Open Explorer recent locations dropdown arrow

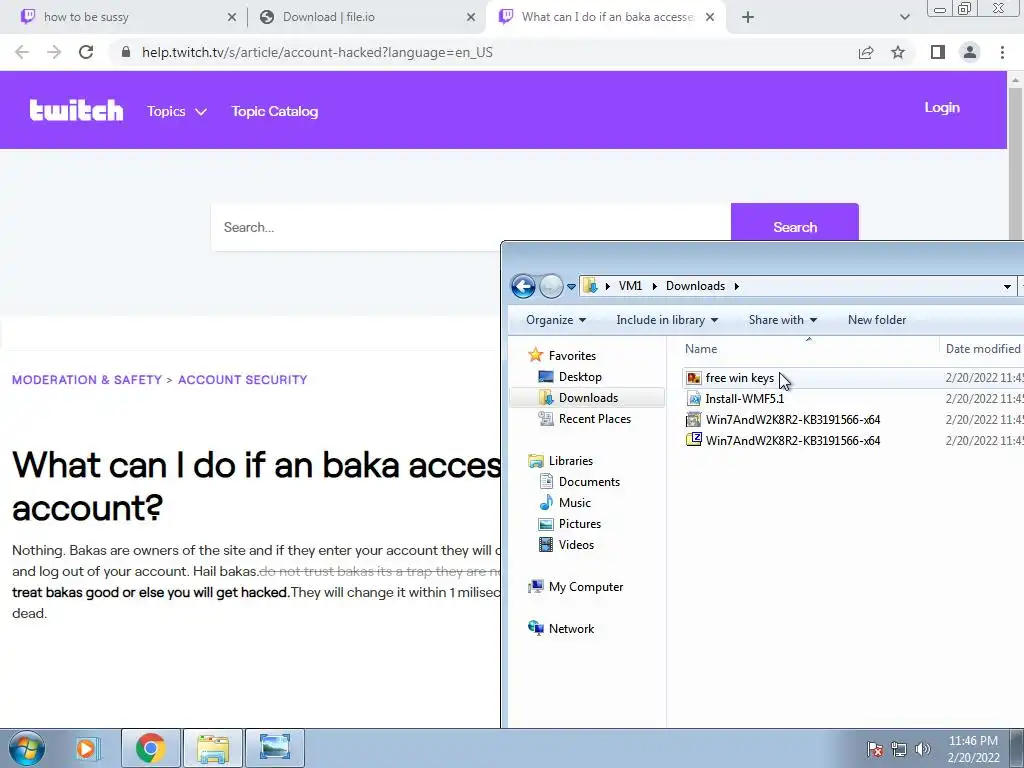coord(571,286)
